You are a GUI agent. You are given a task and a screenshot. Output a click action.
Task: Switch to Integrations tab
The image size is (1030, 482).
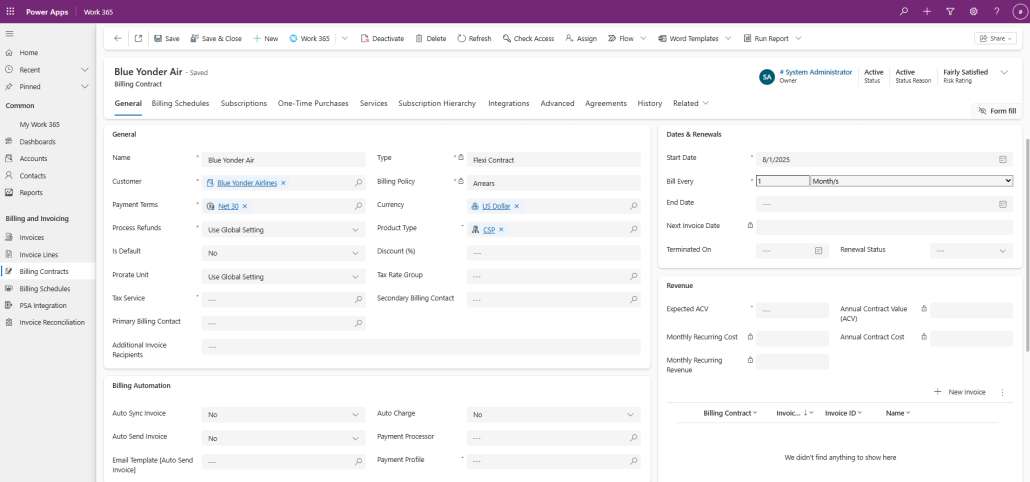point(508,103)
